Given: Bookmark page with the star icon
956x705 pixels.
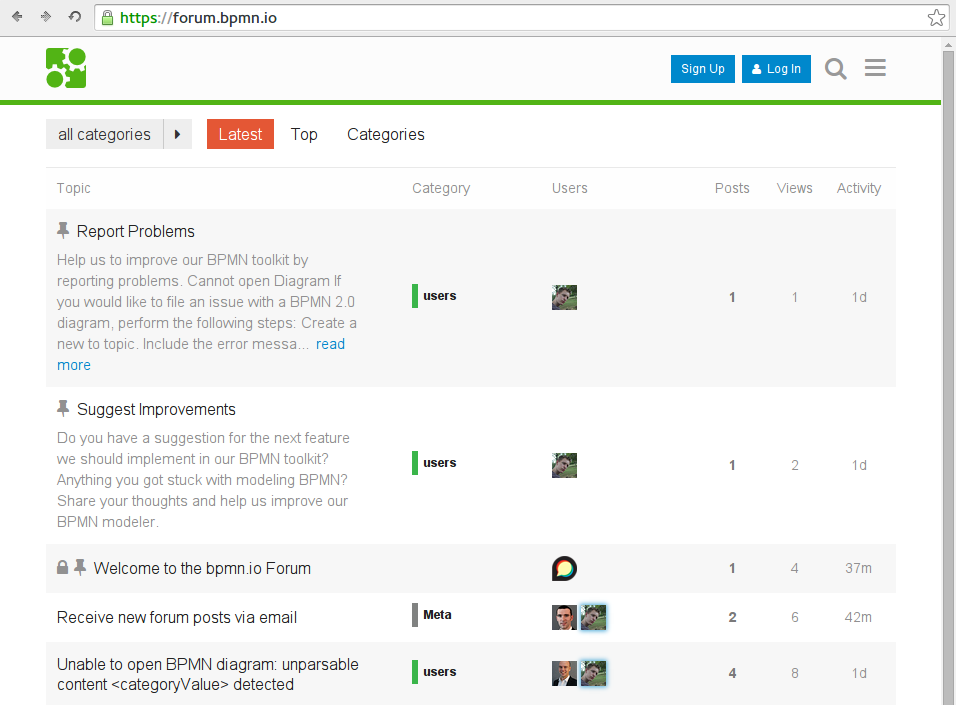Looking at the screenshot, I should pos(936,18).
